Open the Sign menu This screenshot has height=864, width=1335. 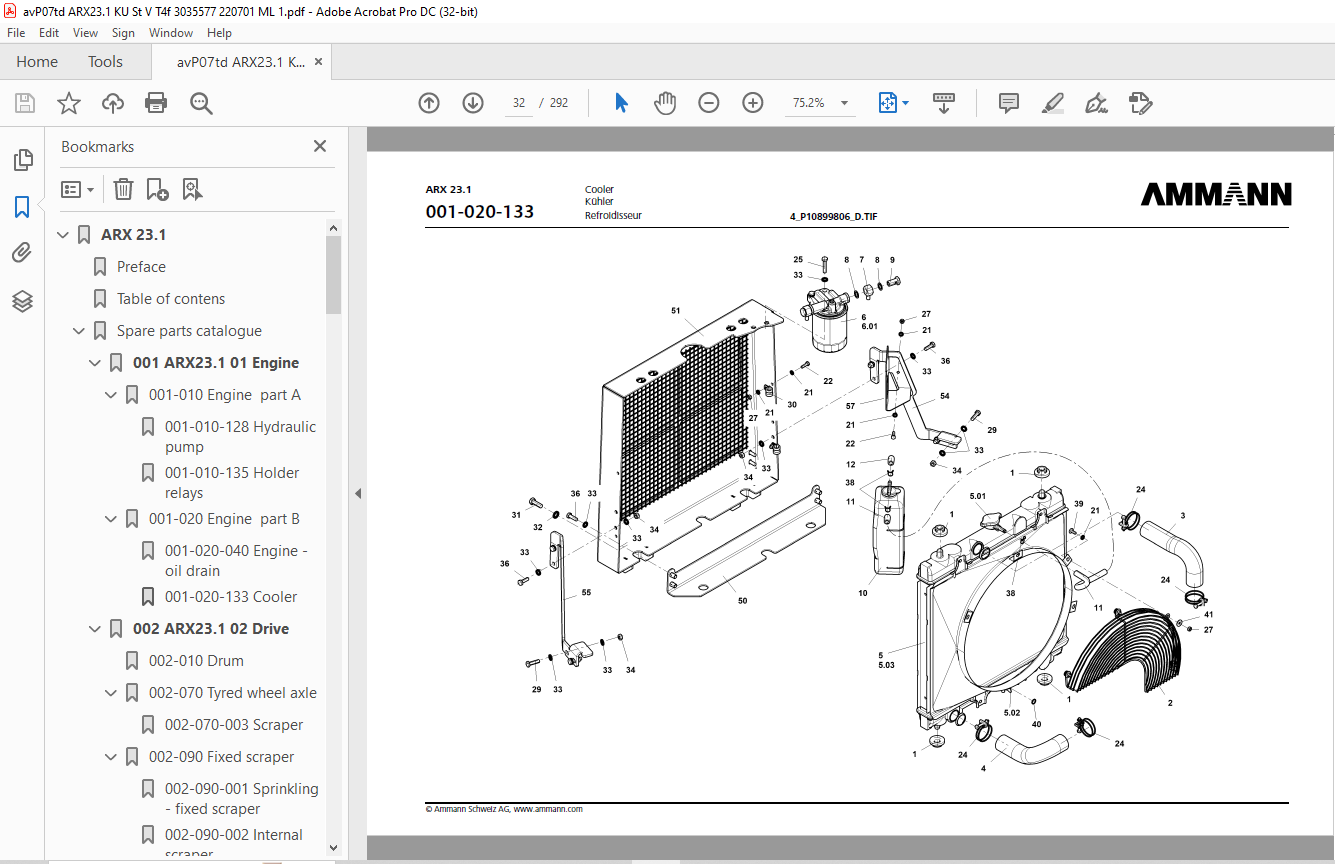pos(123,33)
